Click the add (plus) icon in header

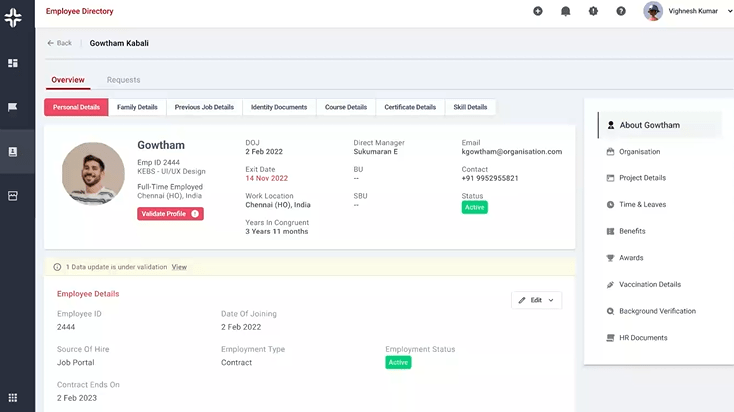point(538,11)
